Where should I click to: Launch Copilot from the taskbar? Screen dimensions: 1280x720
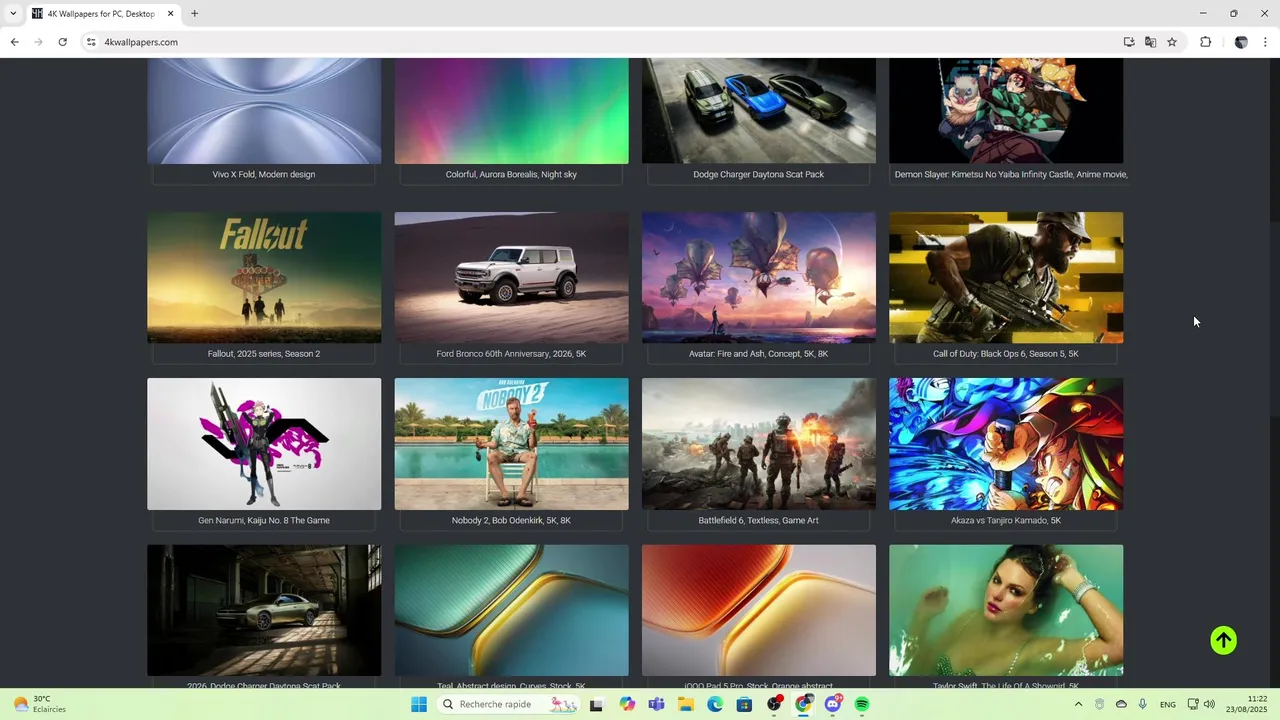click(627, 704)
